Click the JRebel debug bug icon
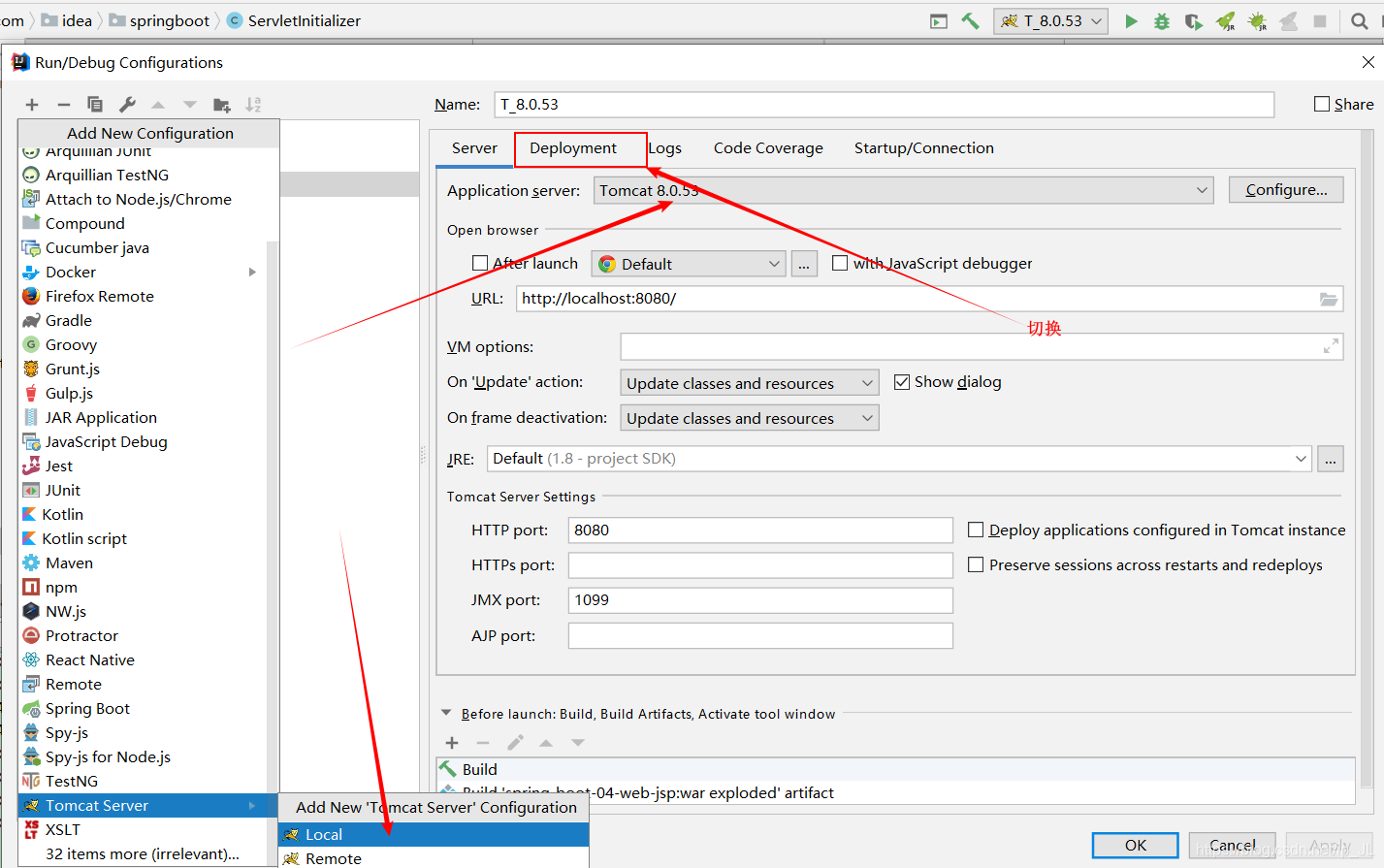1384x868 pixels. tap(1258, 21)
